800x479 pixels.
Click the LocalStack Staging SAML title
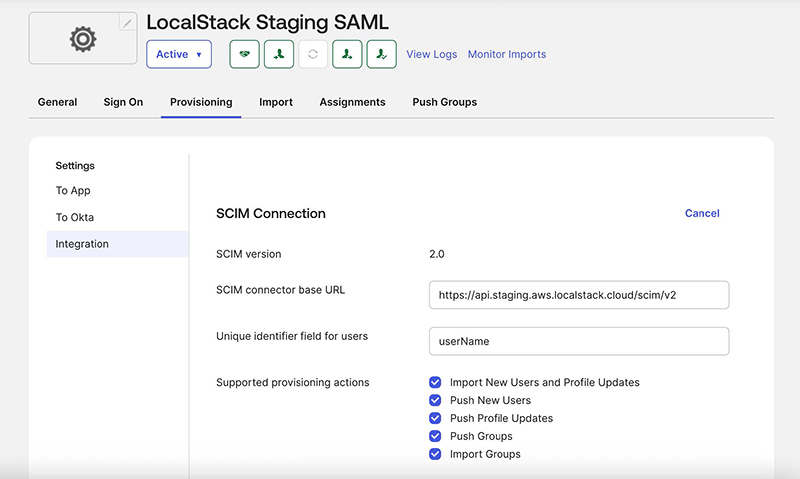pos(267,22)
